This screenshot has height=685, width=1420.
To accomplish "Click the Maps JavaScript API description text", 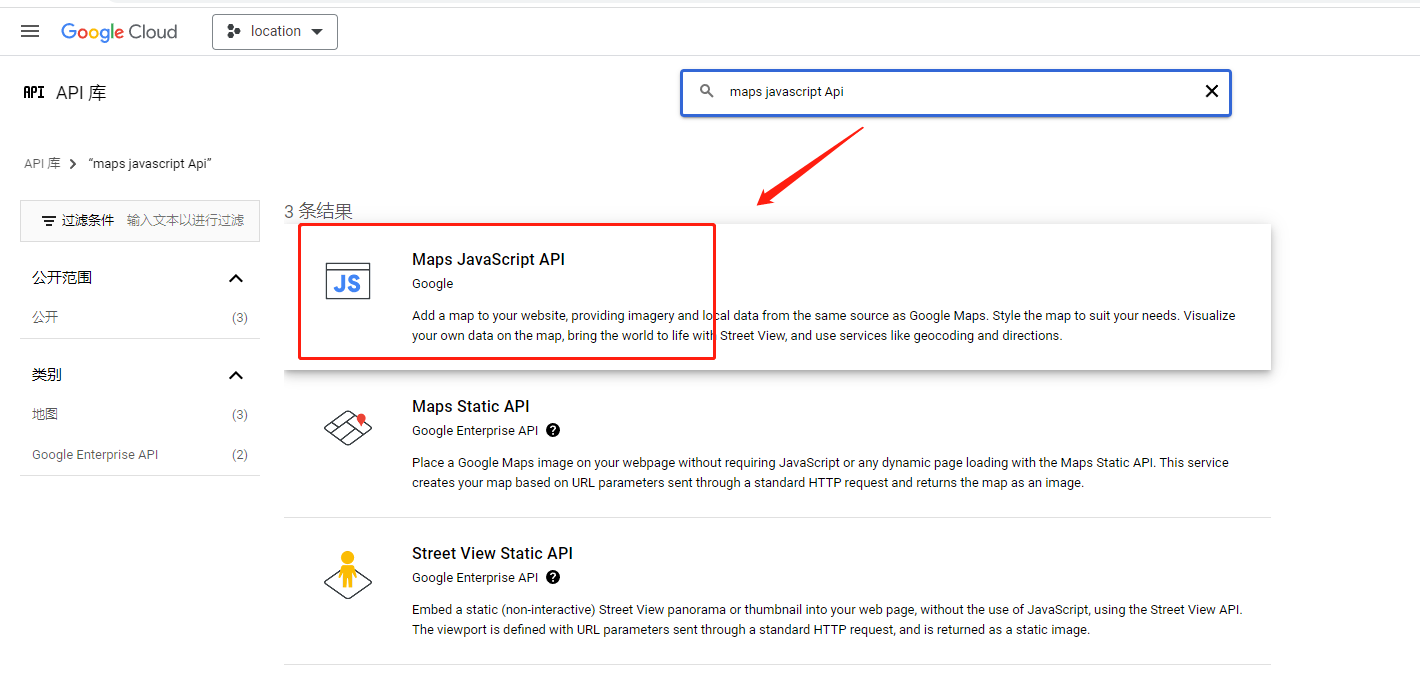I will [x=823, y=325].
